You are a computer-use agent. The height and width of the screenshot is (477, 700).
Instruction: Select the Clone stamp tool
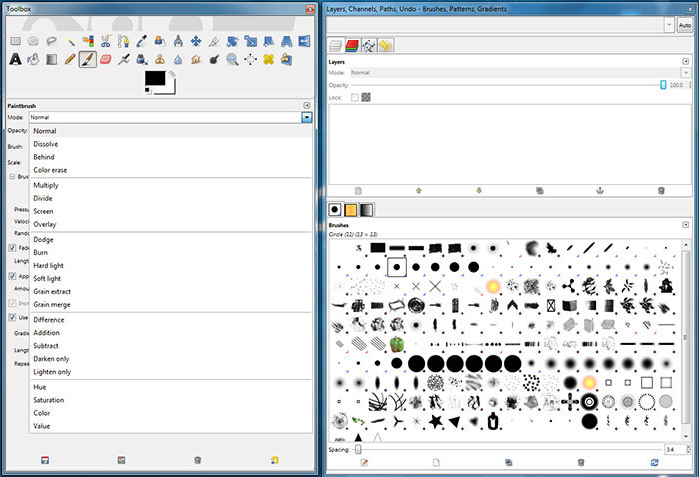(160, 59)
